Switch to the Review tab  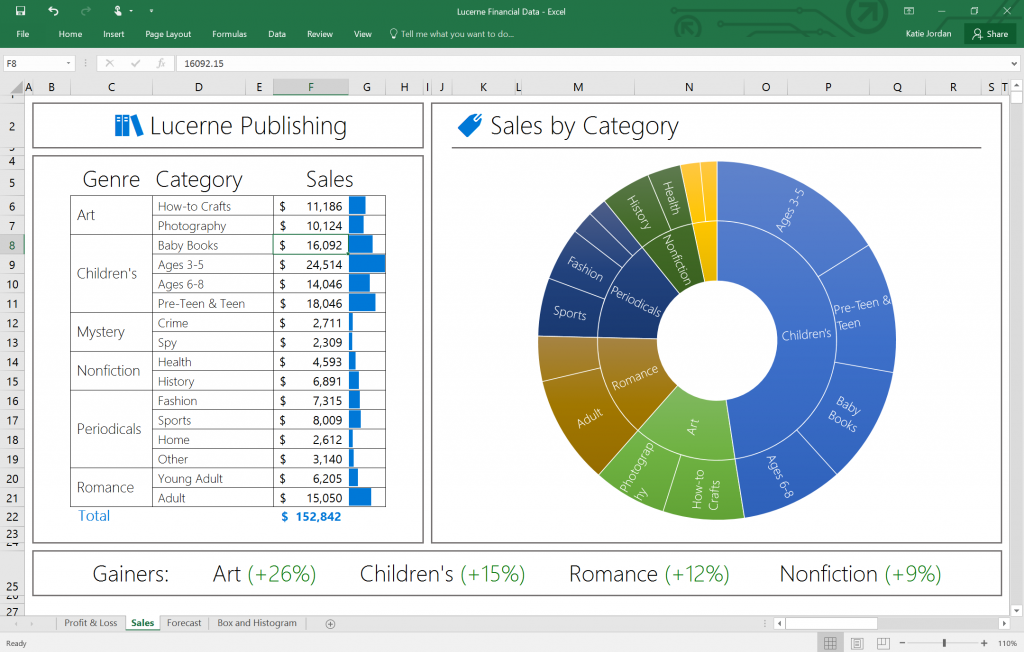320,34
